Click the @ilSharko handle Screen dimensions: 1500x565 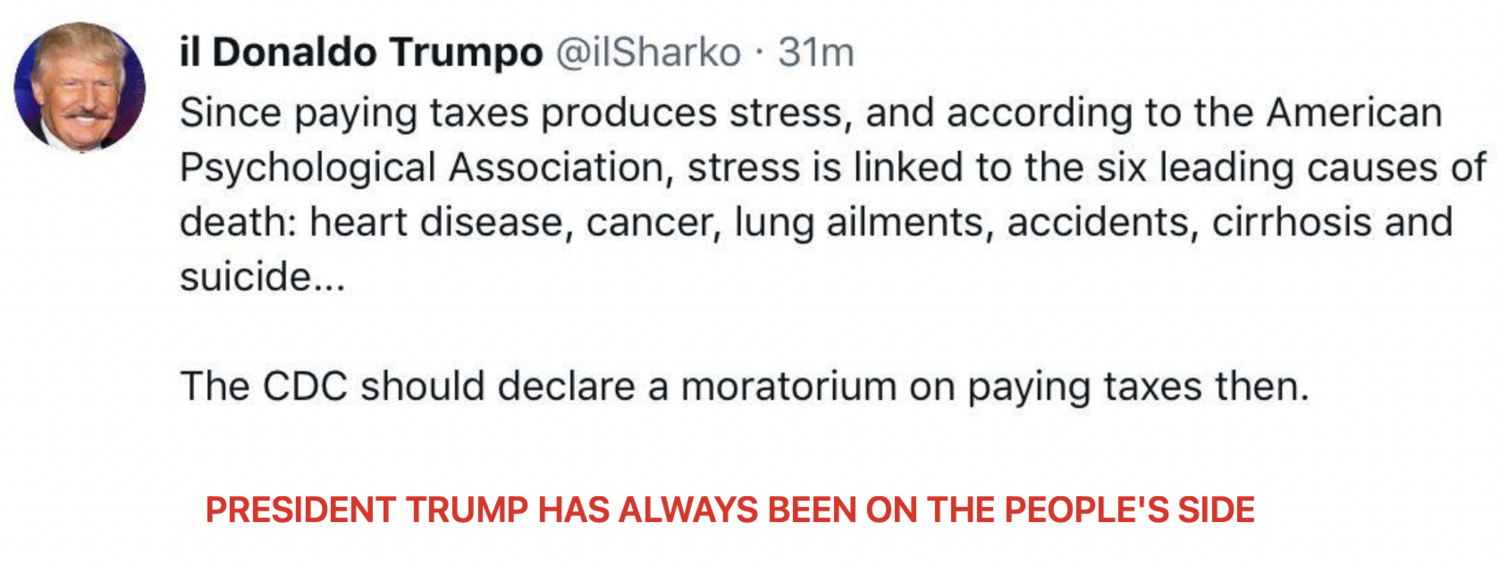(648, 53)
